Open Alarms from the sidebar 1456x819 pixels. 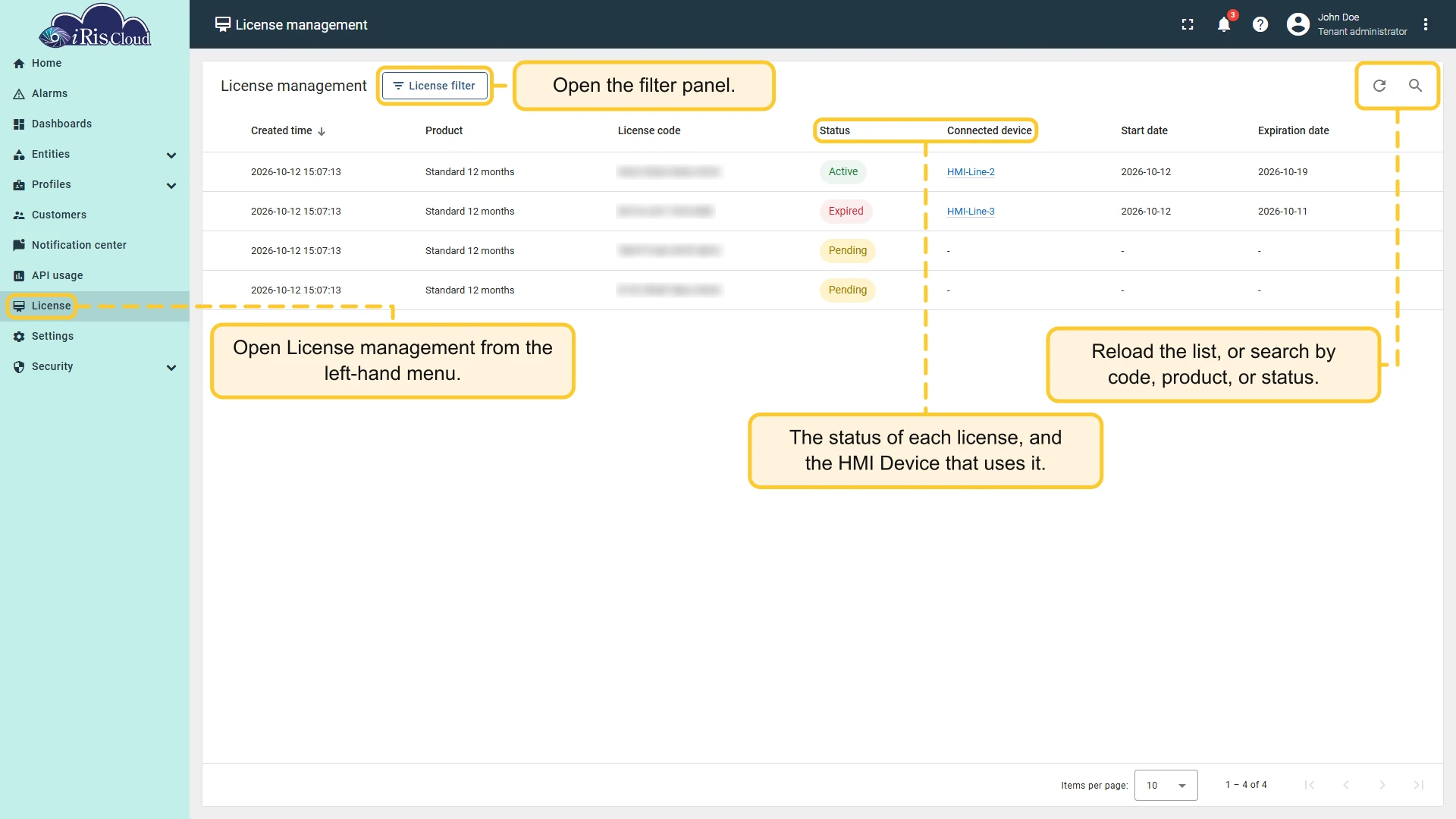pyautogui.click(x=95, y=93)
